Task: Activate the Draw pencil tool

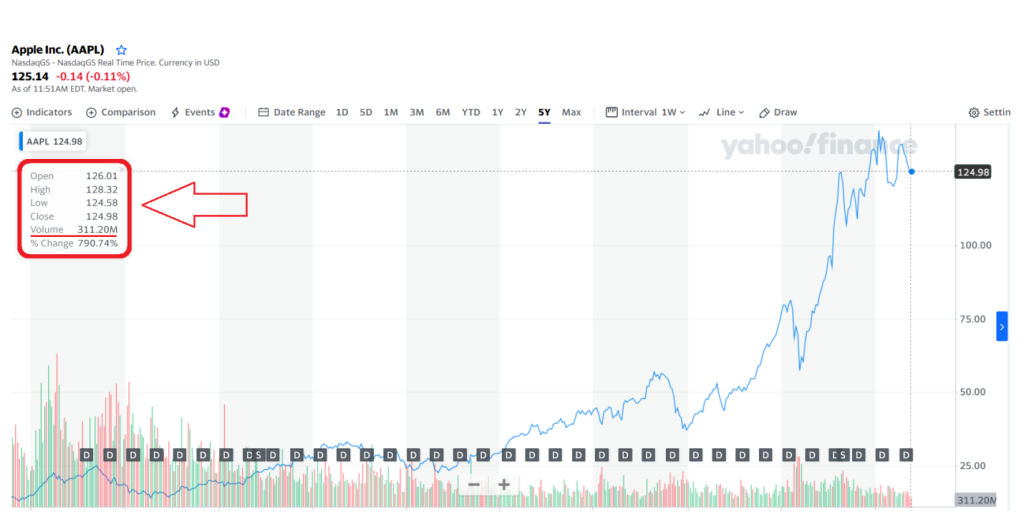Action: tap(778, 112)
